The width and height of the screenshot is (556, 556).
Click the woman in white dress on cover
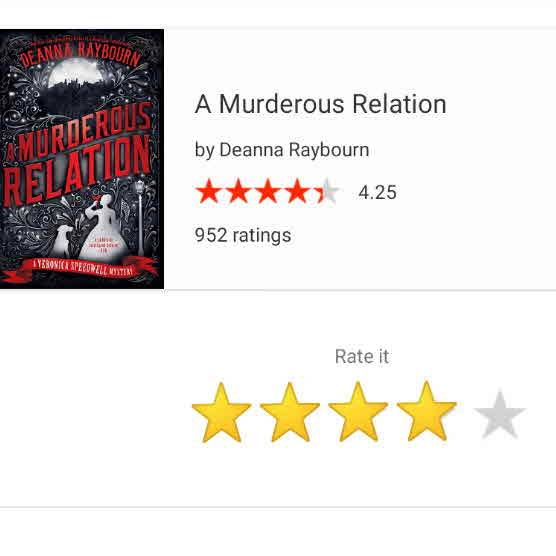click(x=103, y=227)
